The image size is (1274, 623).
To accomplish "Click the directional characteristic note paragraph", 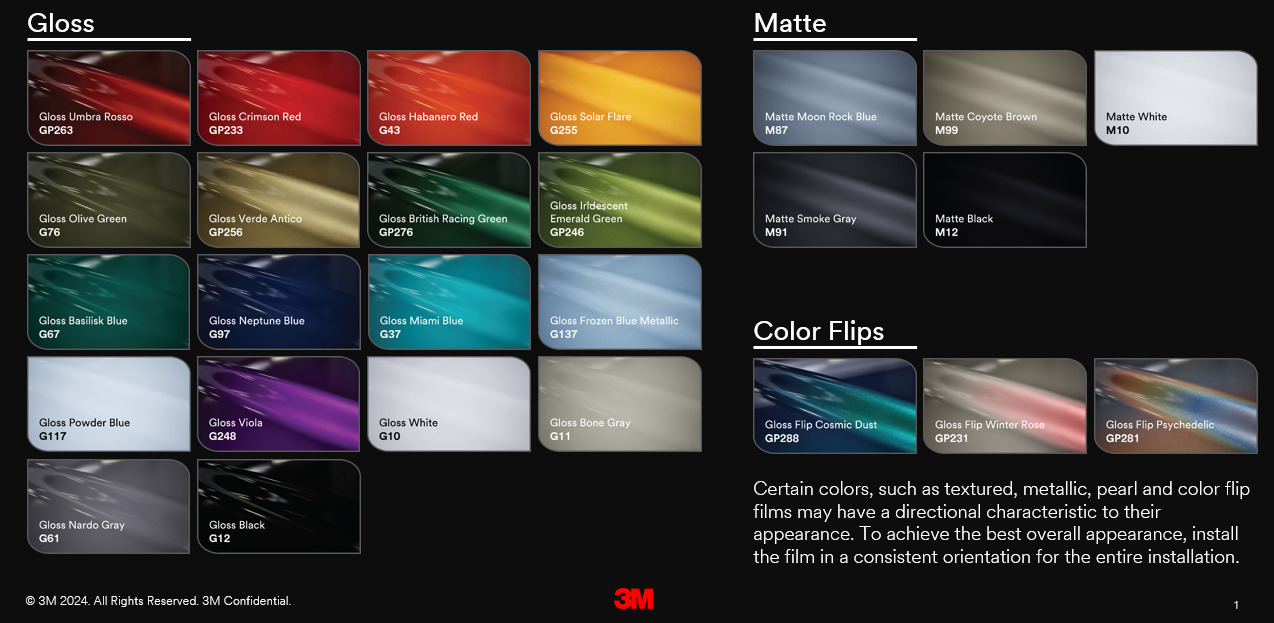I will pos(1002,523).
